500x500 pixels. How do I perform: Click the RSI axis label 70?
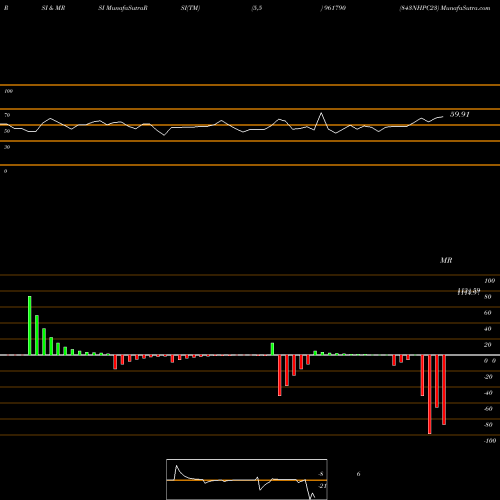pyautogui.click(x=7, y=115)
